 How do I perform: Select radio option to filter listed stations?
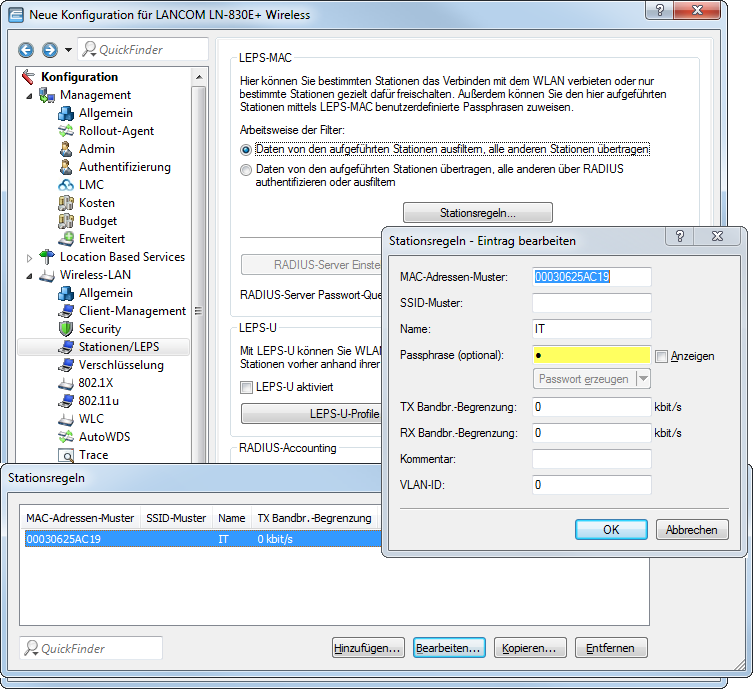pos(246,149)
